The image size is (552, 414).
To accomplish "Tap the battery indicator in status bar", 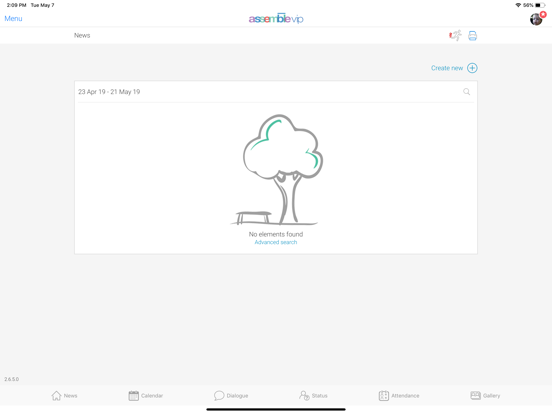I will (x=540, y=5).
